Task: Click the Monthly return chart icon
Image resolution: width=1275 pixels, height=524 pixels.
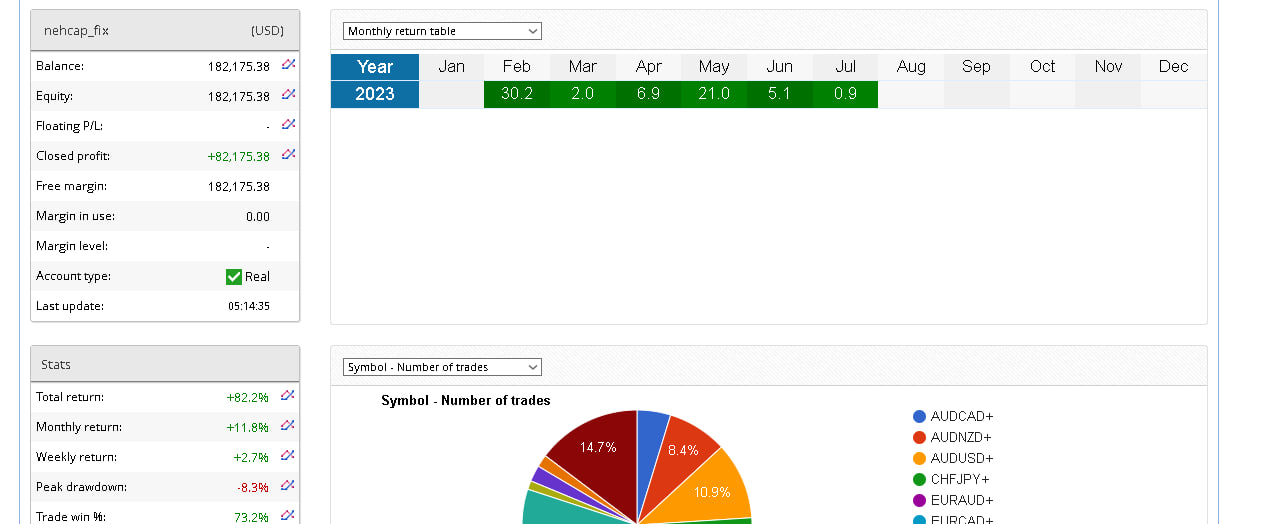Action: click(288, 426)
